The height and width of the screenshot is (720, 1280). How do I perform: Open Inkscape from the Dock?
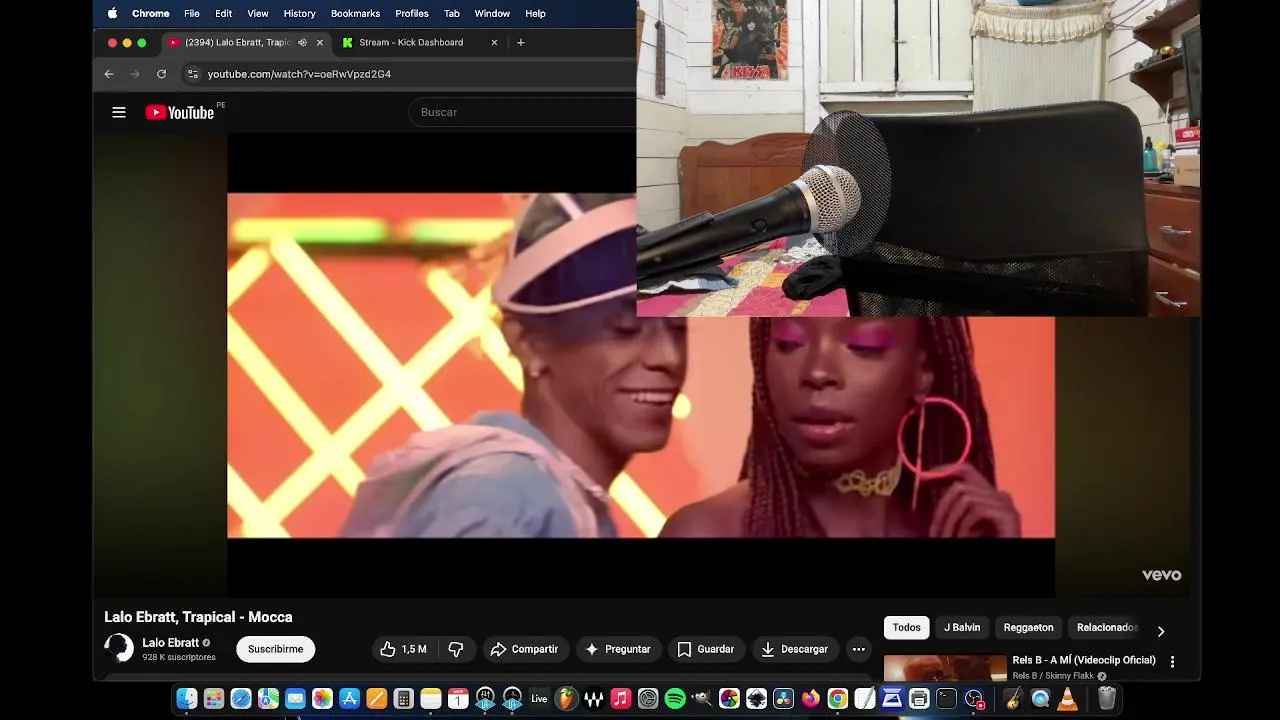[x=756, y=698]
